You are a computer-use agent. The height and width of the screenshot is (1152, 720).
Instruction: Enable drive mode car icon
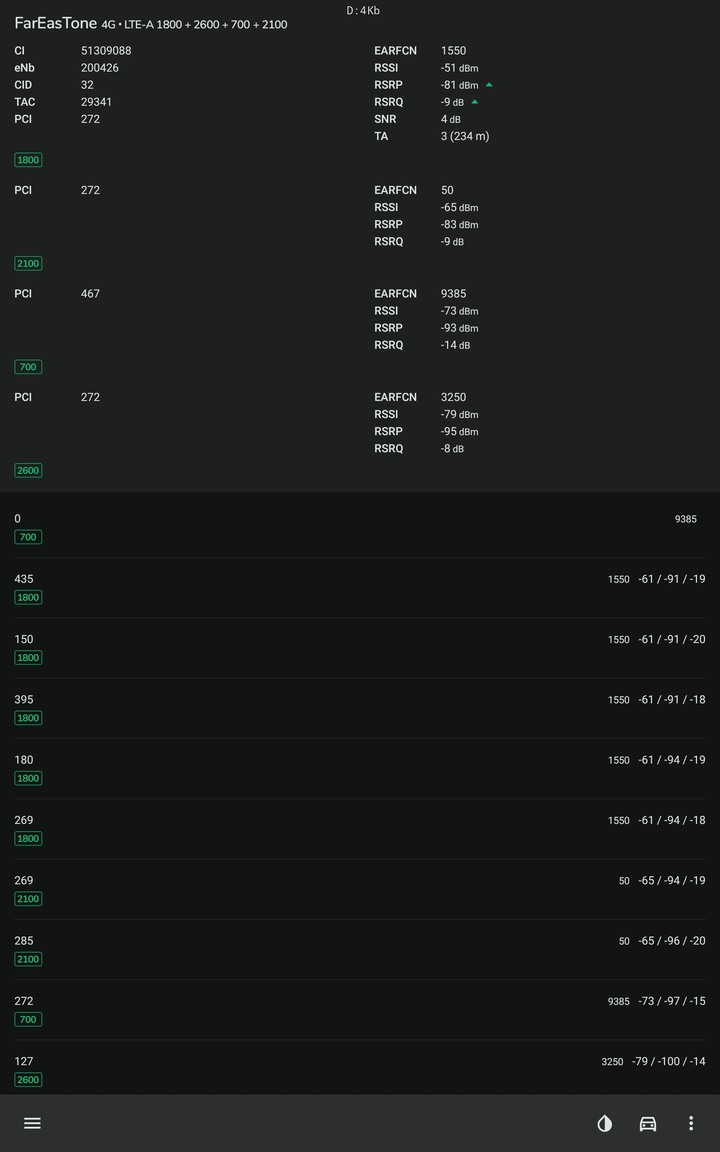(x=648, y=1123)
